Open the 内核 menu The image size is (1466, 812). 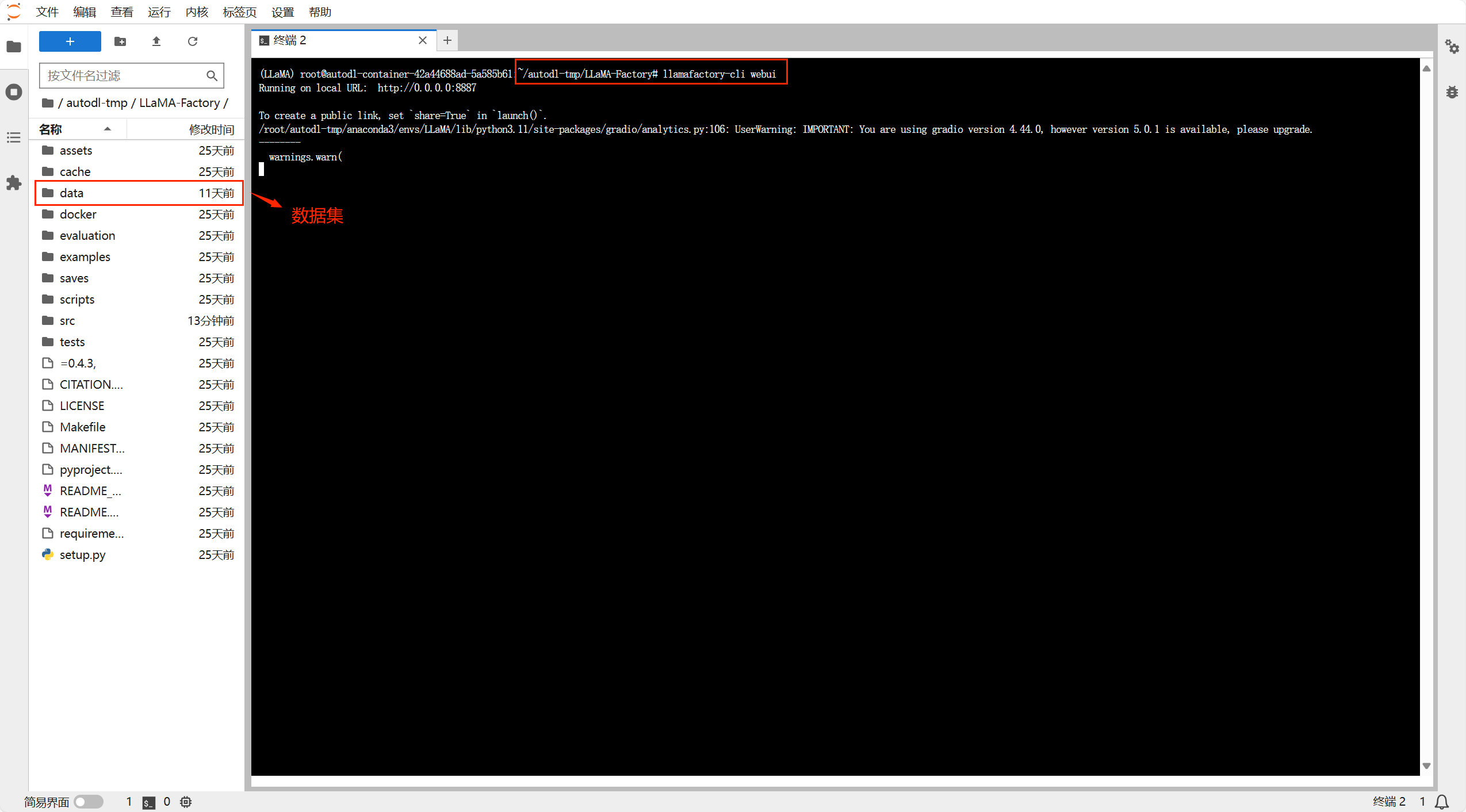pyautogui.click(x=196, y=12)
